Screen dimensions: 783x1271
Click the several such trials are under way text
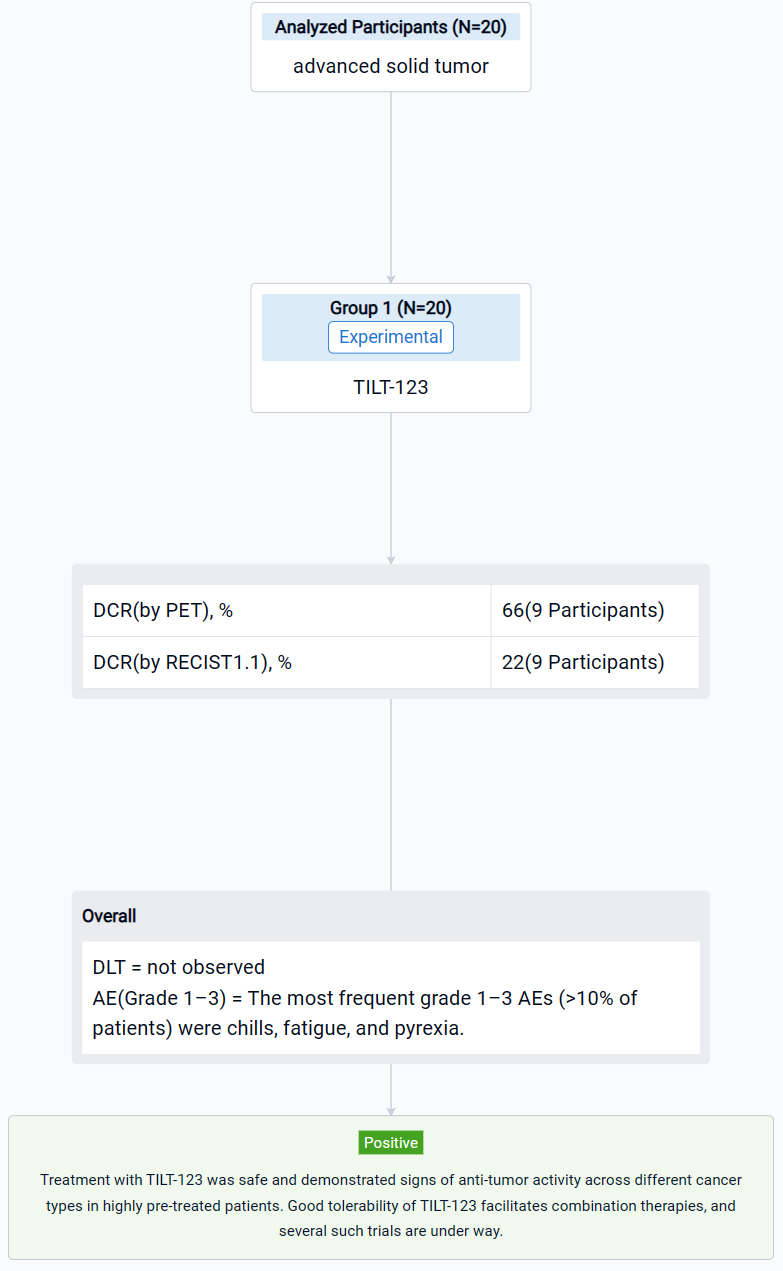click(391, 1230)
